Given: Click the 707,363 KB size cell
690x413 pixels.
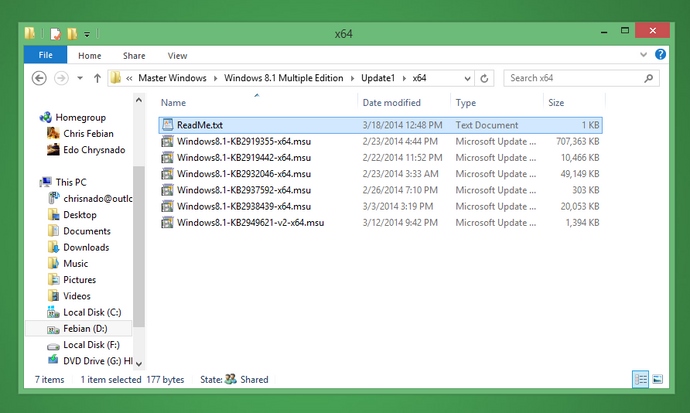Looking at the screenshot, I should click(577, 141).
